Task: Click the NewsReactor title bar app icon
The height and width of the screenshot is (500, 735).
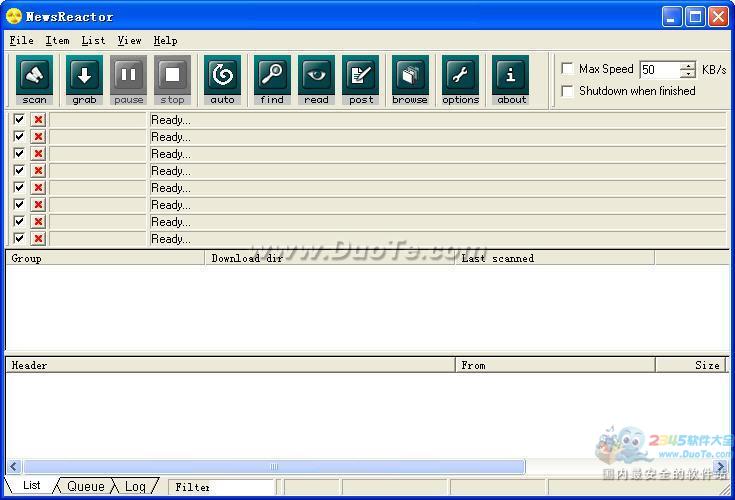Action: tap(14, 16)
